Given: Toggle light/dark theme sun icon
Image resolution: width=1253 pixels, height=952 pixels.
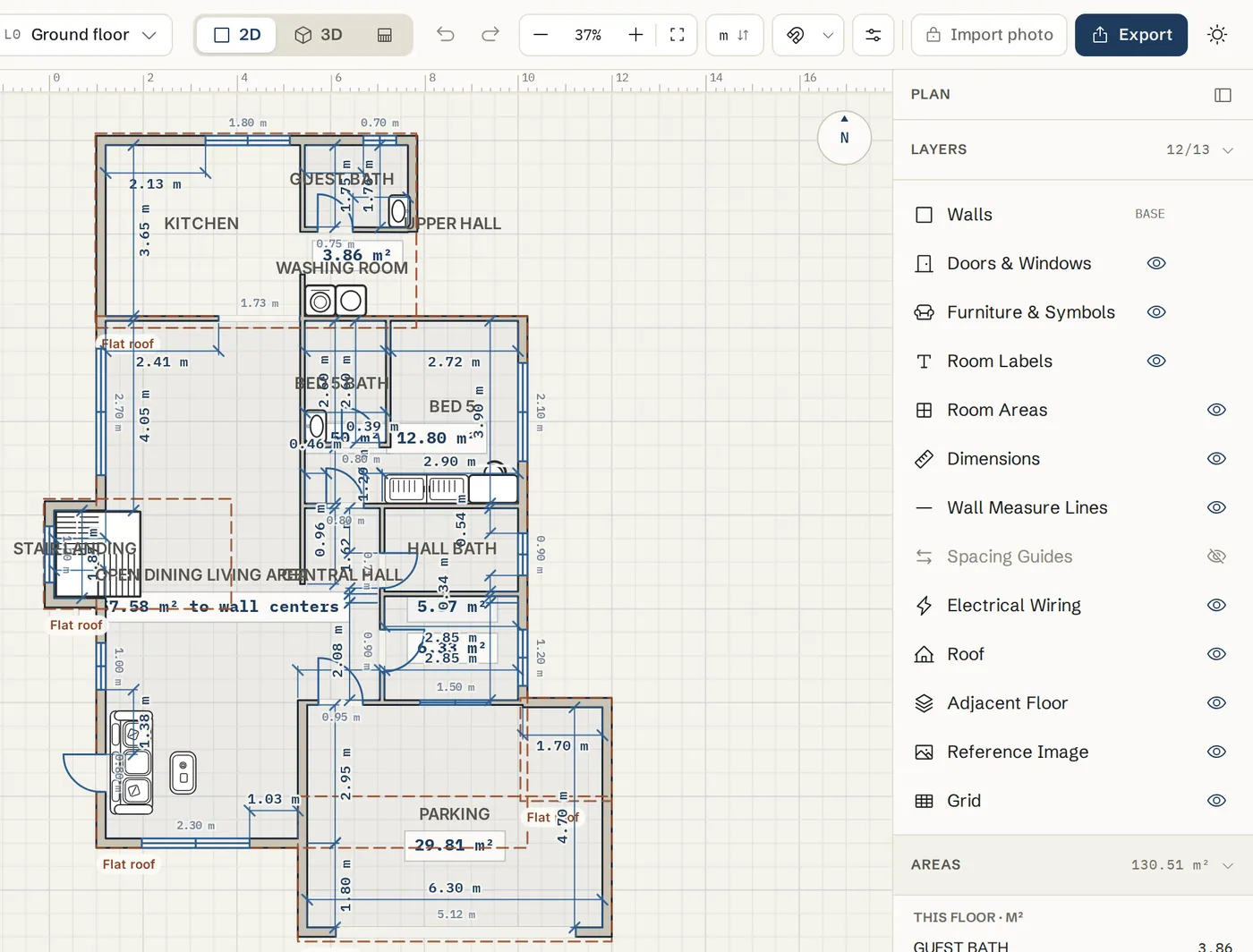Looking at the screenshot, I should pyautogui.click(x=1217, y=35).
